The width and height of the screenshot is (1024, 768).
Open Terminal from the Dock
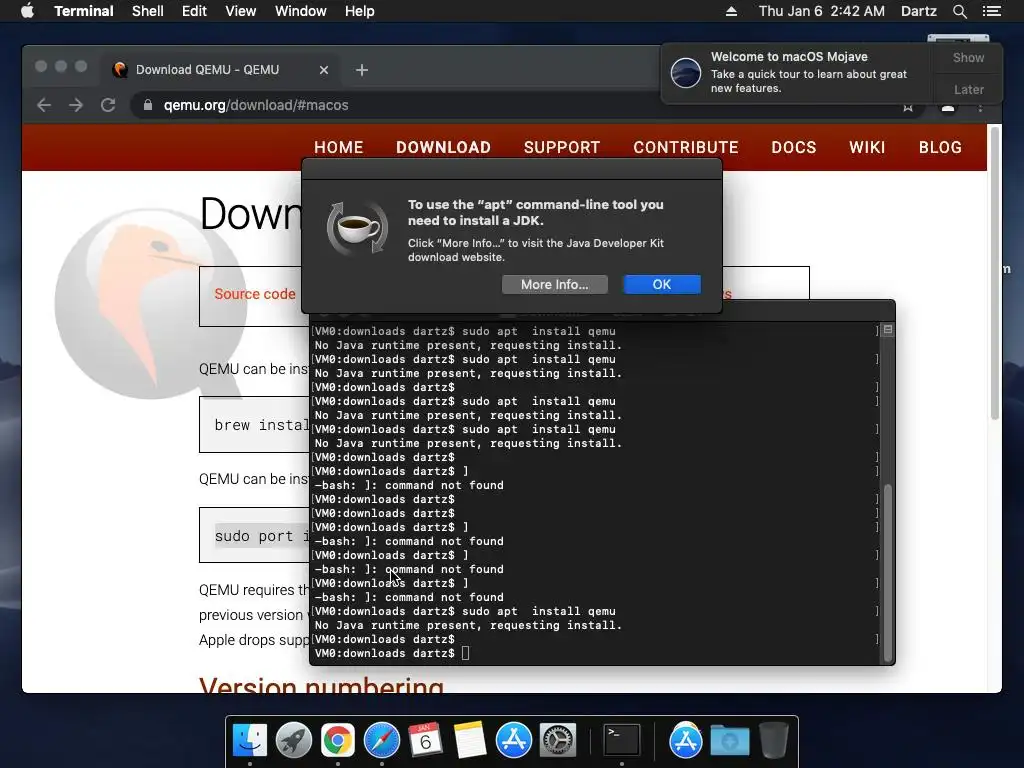622,741
